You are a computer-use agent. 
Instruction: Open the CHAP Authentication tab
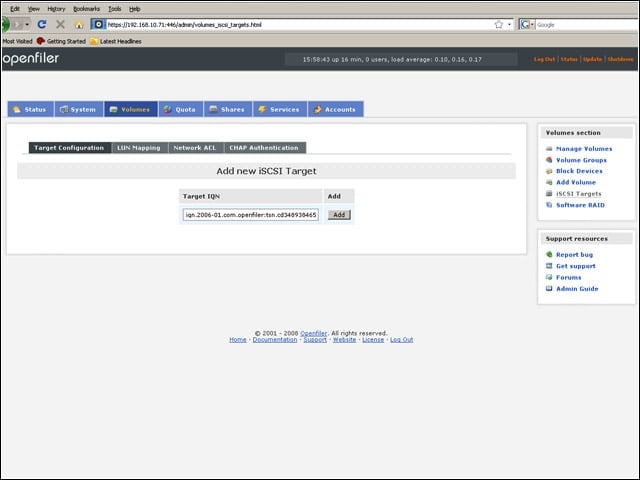click(x=264, y=148)
